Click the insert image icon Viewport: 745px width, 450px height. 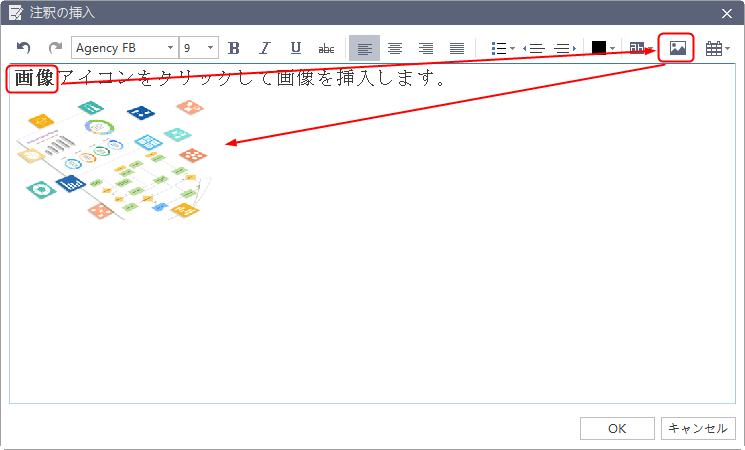pos(678,48)
